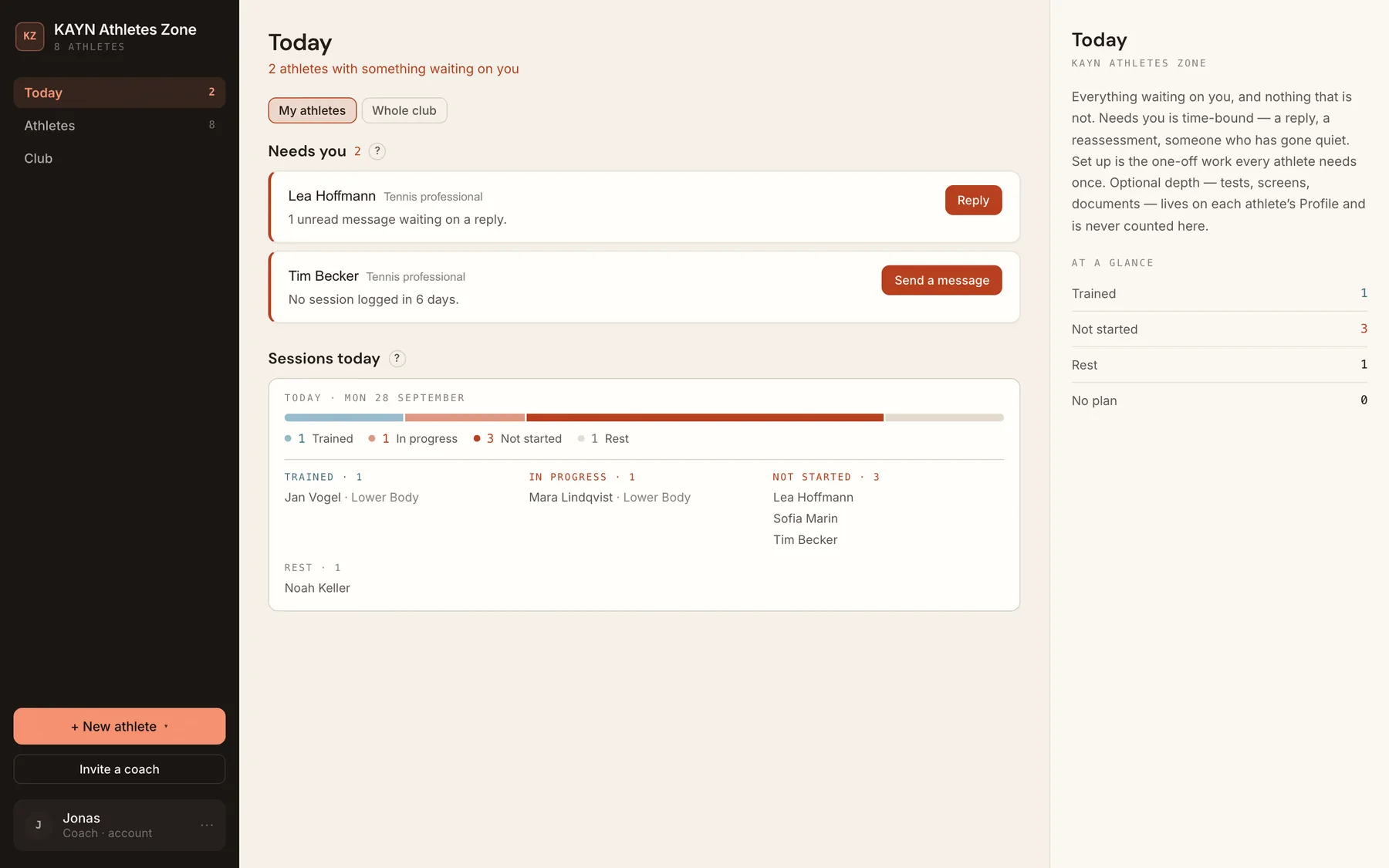Image resolution: width=1389 pixels, height=868 pixels.
Task: Click TODAY · MON 28 SEPTEMBER date label
Action: (x=374, y=398)
